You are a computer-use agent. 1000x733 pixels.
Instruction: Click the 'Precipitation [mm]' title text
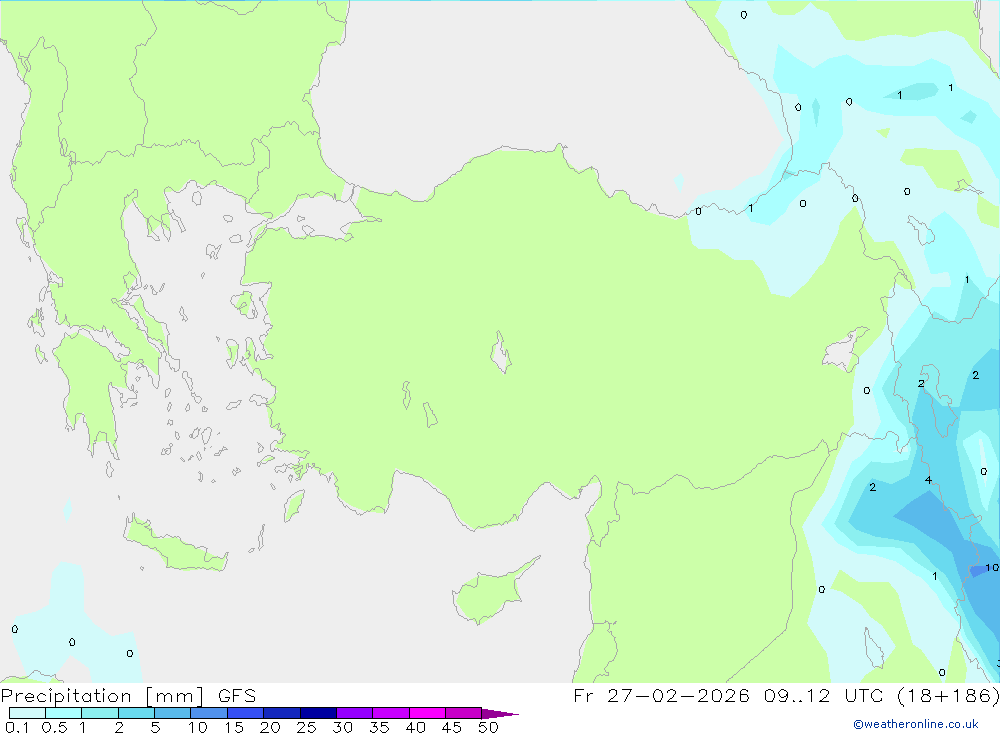[x=103, y=696]
